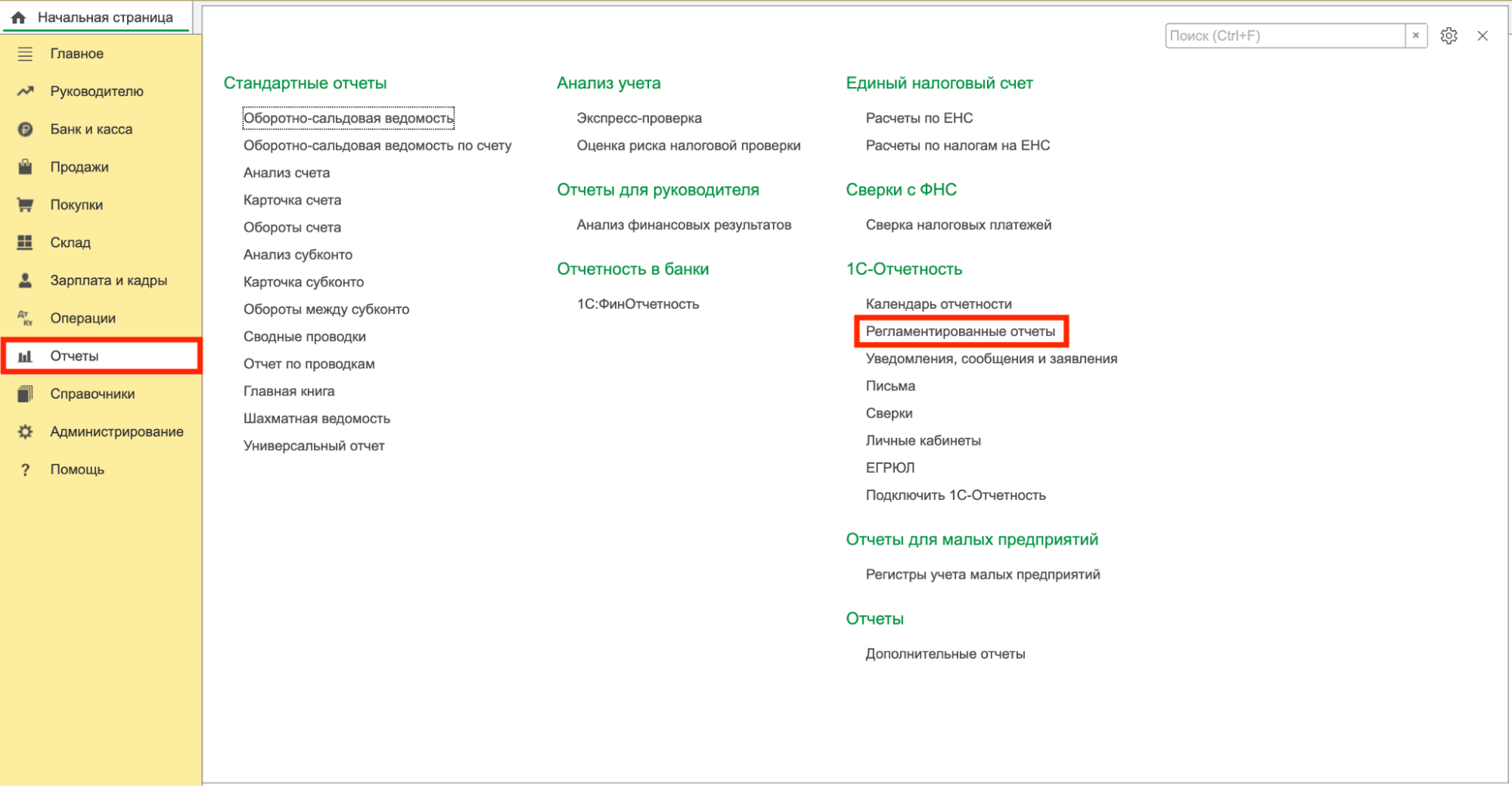Click the Склад grid icon
Screen dimensions: 1512x786
pyautogui.click(x=25, y=243)
